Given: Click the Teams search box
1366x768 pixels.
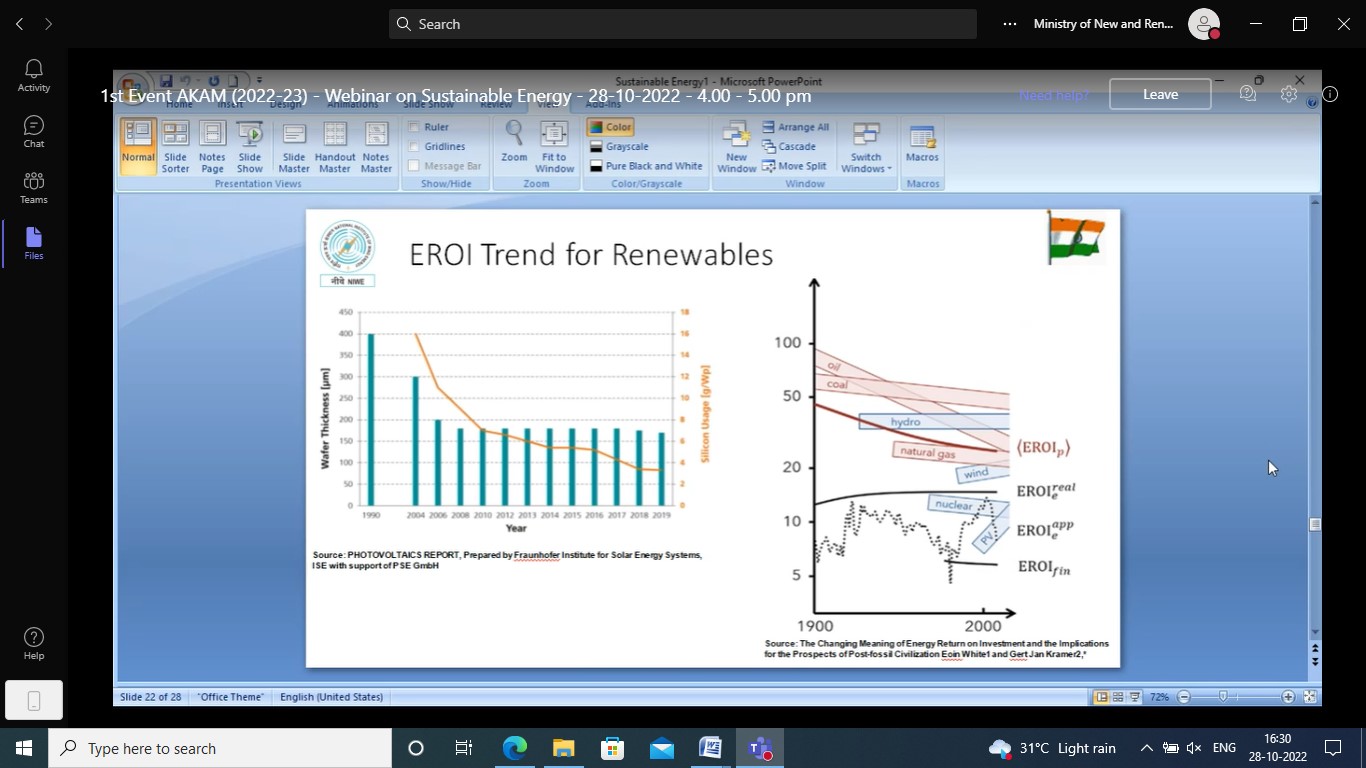Looking at the screenshot, I should 682,24.
